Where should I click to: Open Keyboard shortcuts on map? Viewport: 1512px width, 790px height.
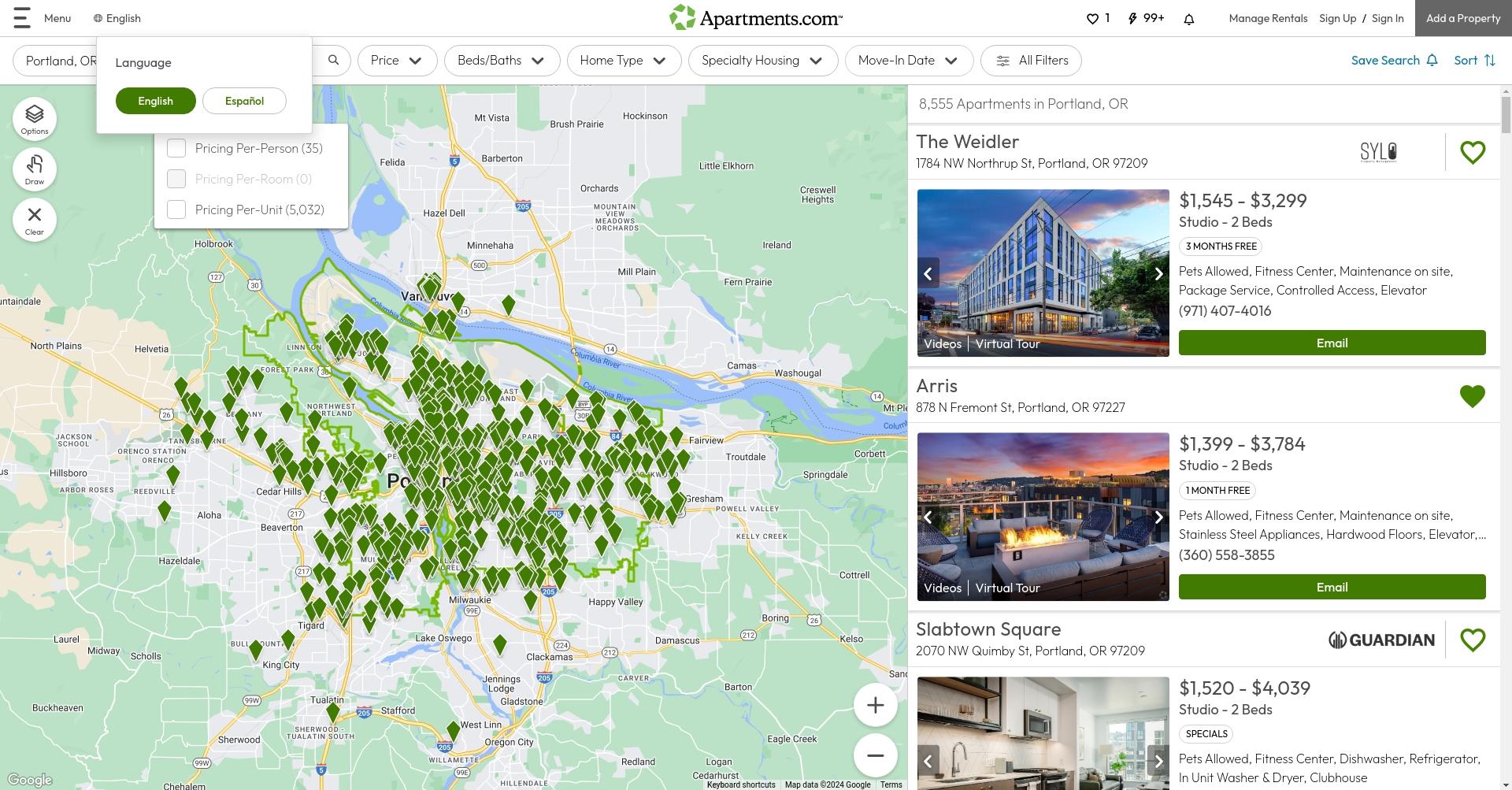pyautogui.click(x=740, y=784)
